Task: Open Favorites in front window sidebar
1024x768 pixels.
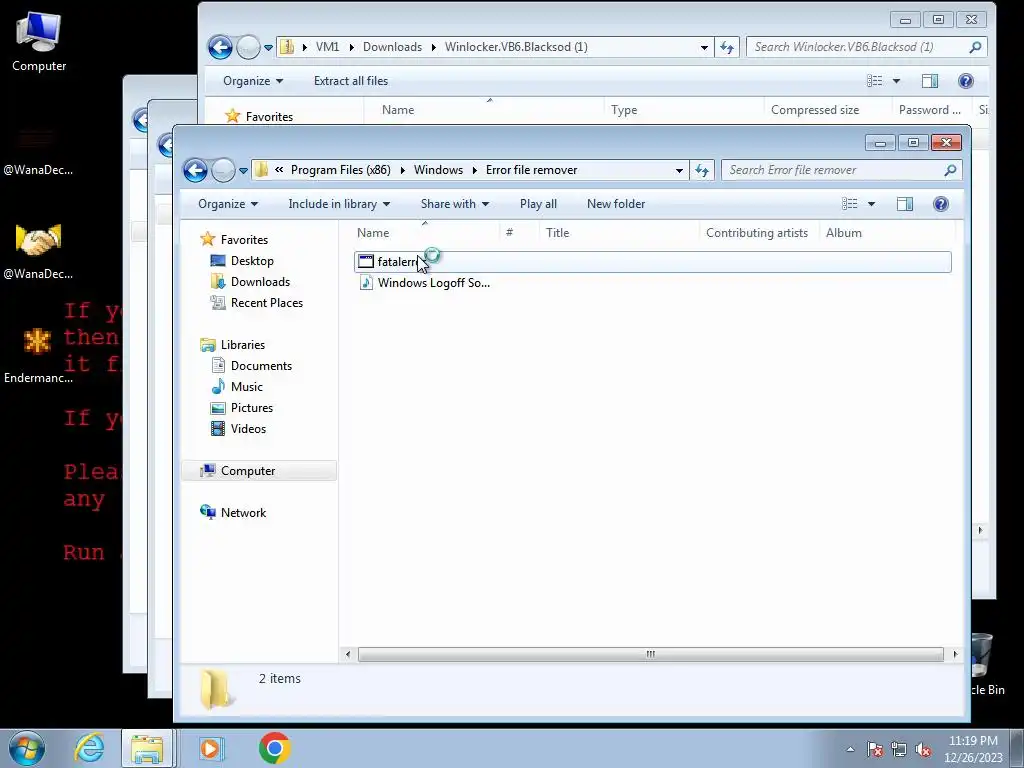Action: pyautogui.click(x=244, y=240)
